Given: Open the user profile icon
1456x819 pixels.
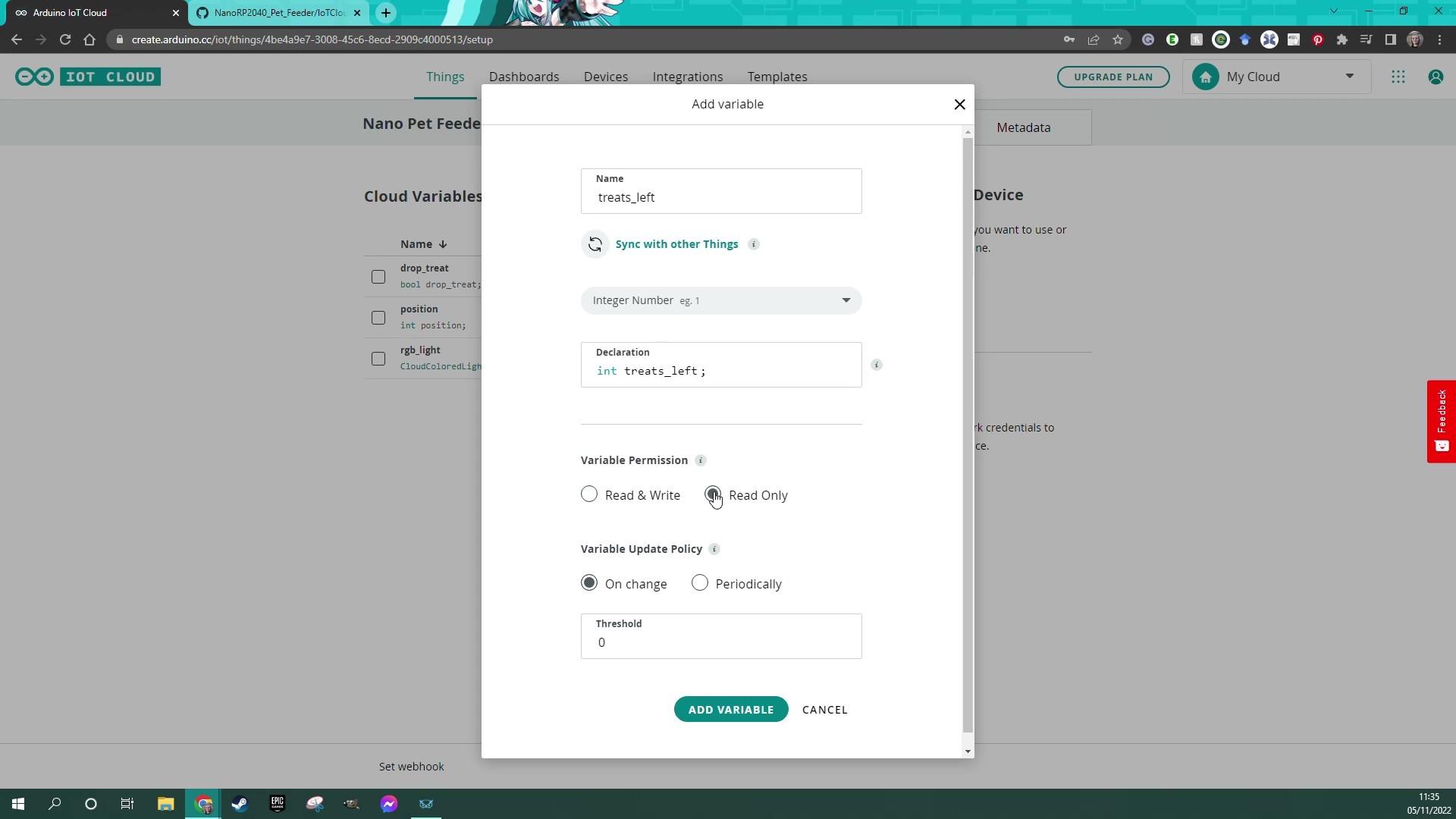Looking at the screenshot, I should click(1435, 77).
